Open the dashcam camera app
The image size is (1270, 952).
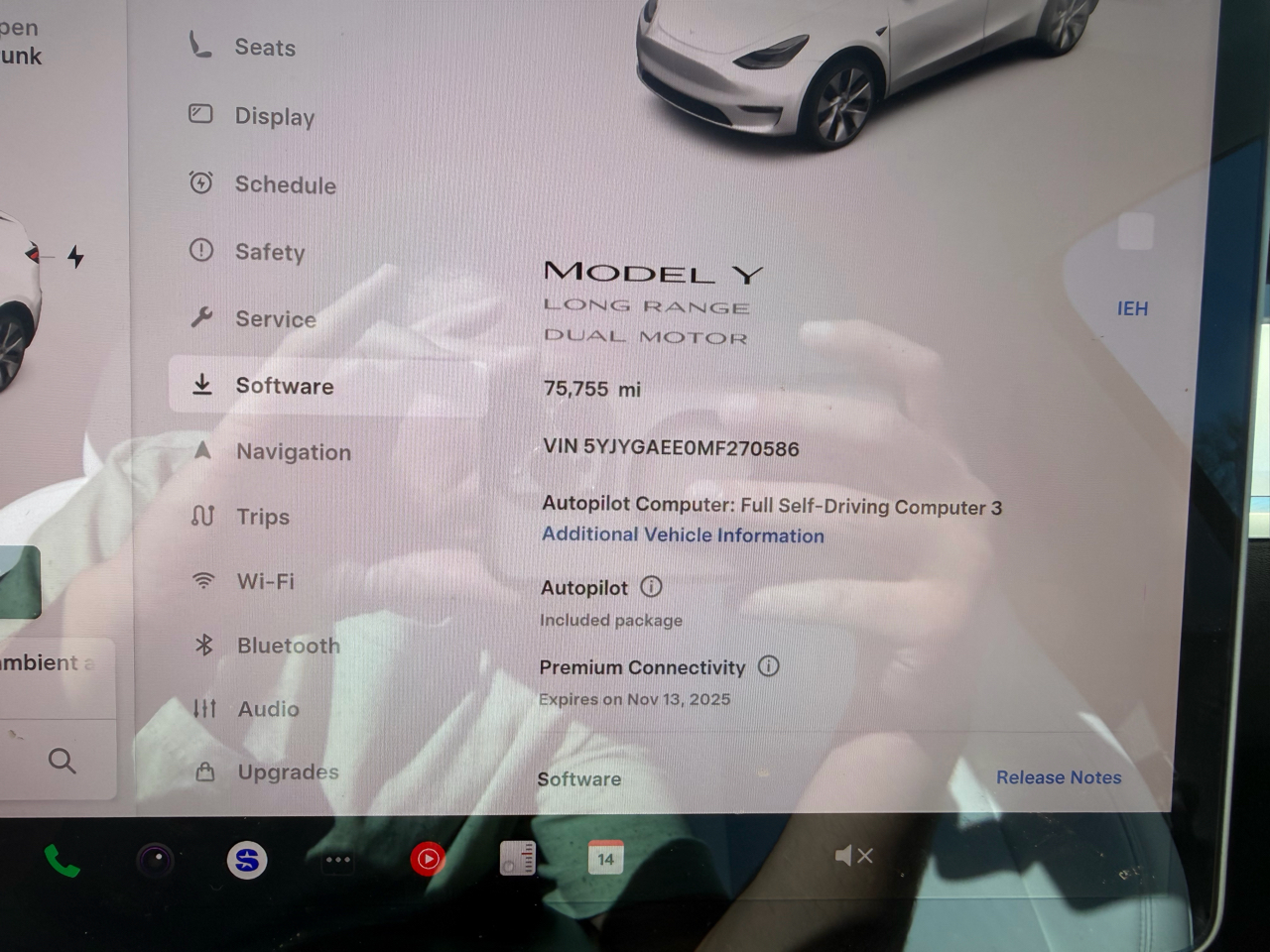[x=155, y=860]
